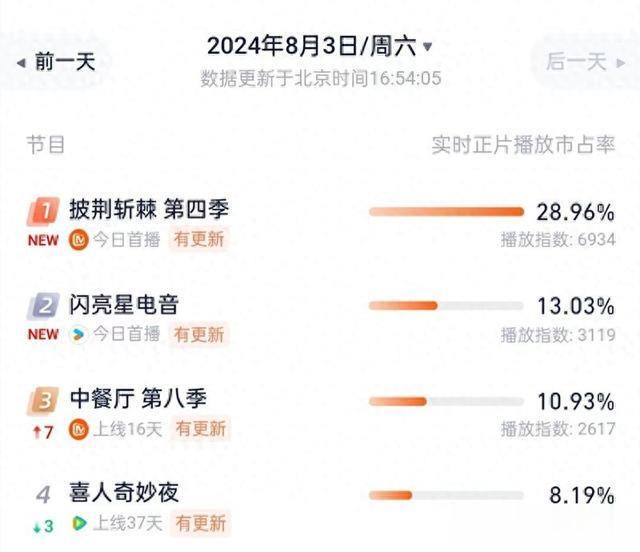Click Mango TV logo under 披荆斩棘 第四季
The width and height of the screenshot is (640, 552).
pos(78,240)
